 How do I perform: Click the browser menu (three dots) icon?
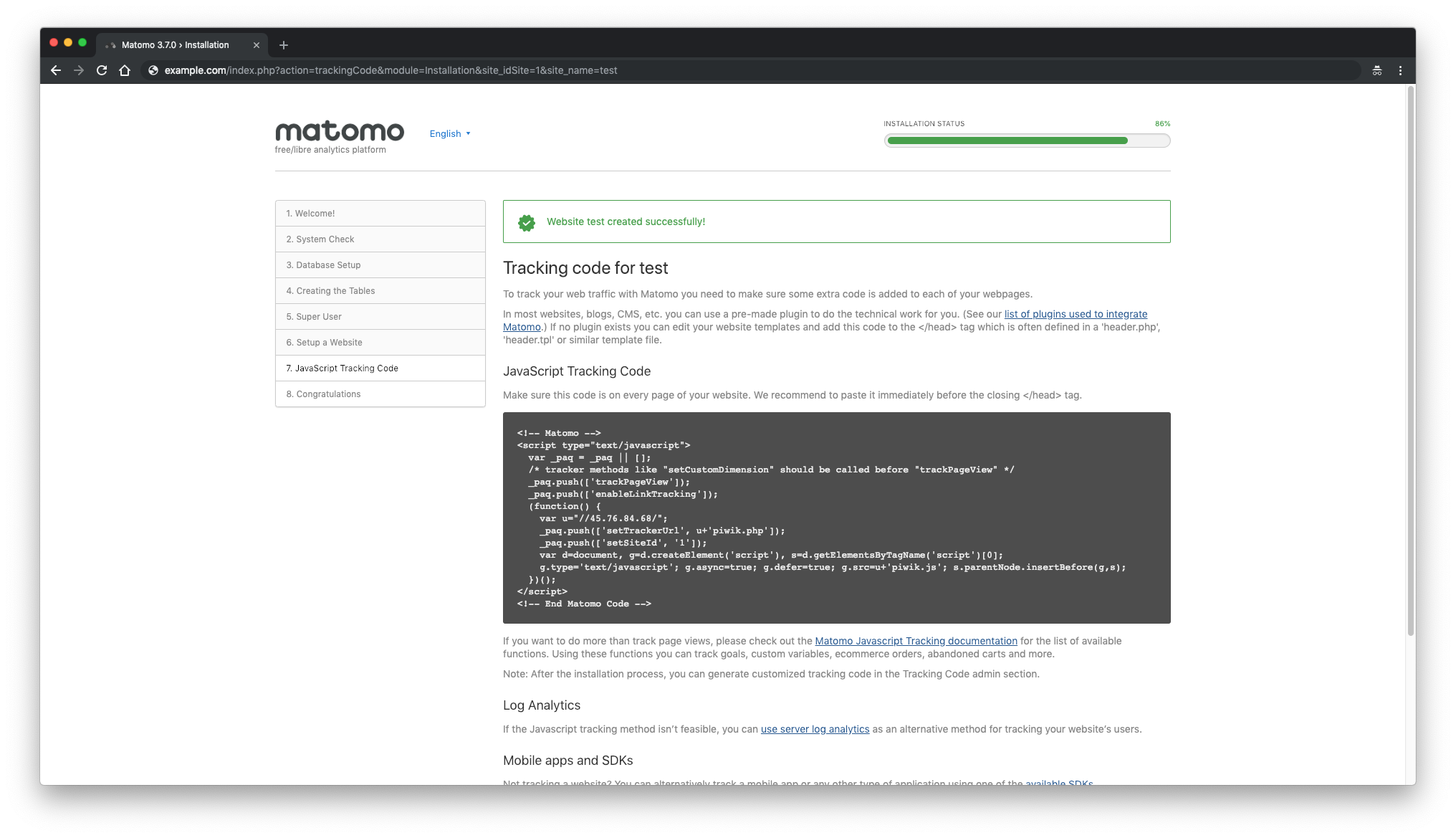click(x=1400, y=70)
